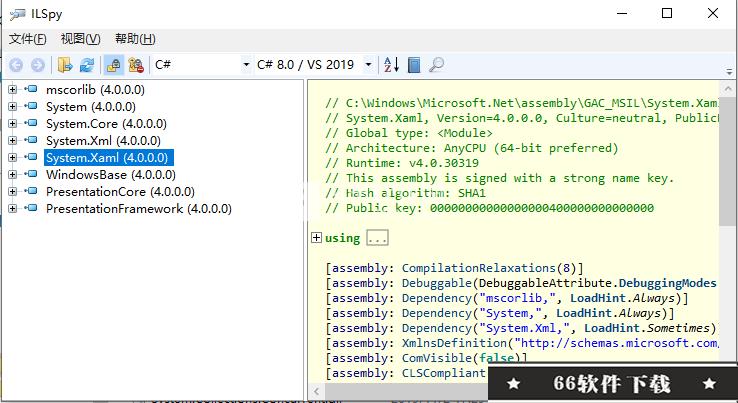Click the Debuggable attribute link
The height and width of the screenshot is (403, 738).
point(436,283)
